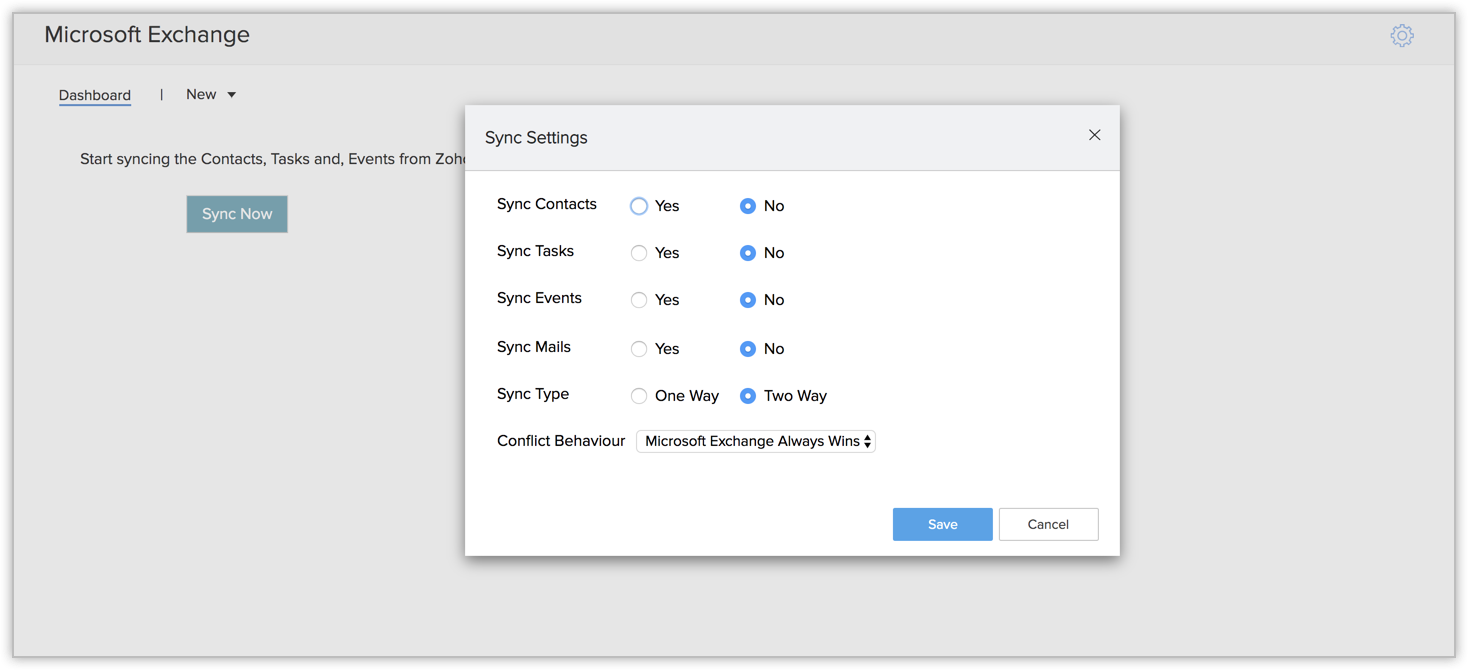The width and height of the screenshot is (1468, 670).
Task: Set Sync Events to Yes
Action: pyautogui.click(x=639, y=300)
